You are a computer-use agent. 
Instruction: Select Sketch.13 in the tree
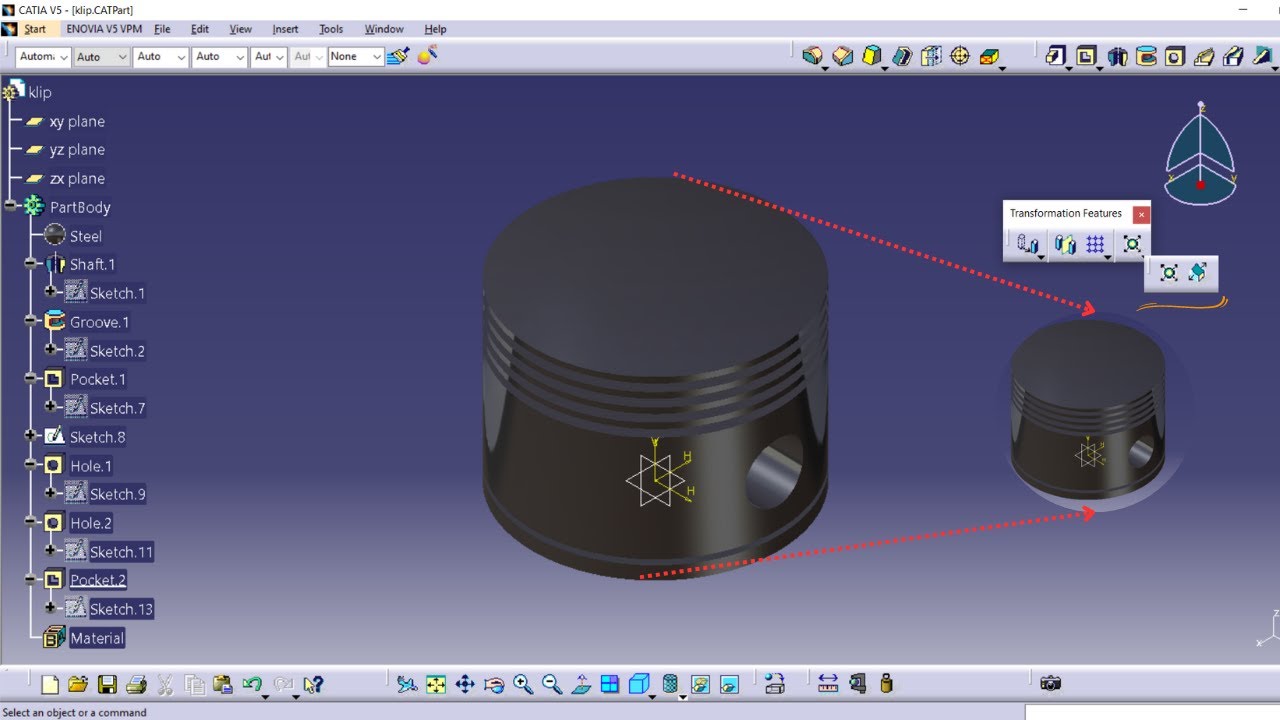(121, 609)
